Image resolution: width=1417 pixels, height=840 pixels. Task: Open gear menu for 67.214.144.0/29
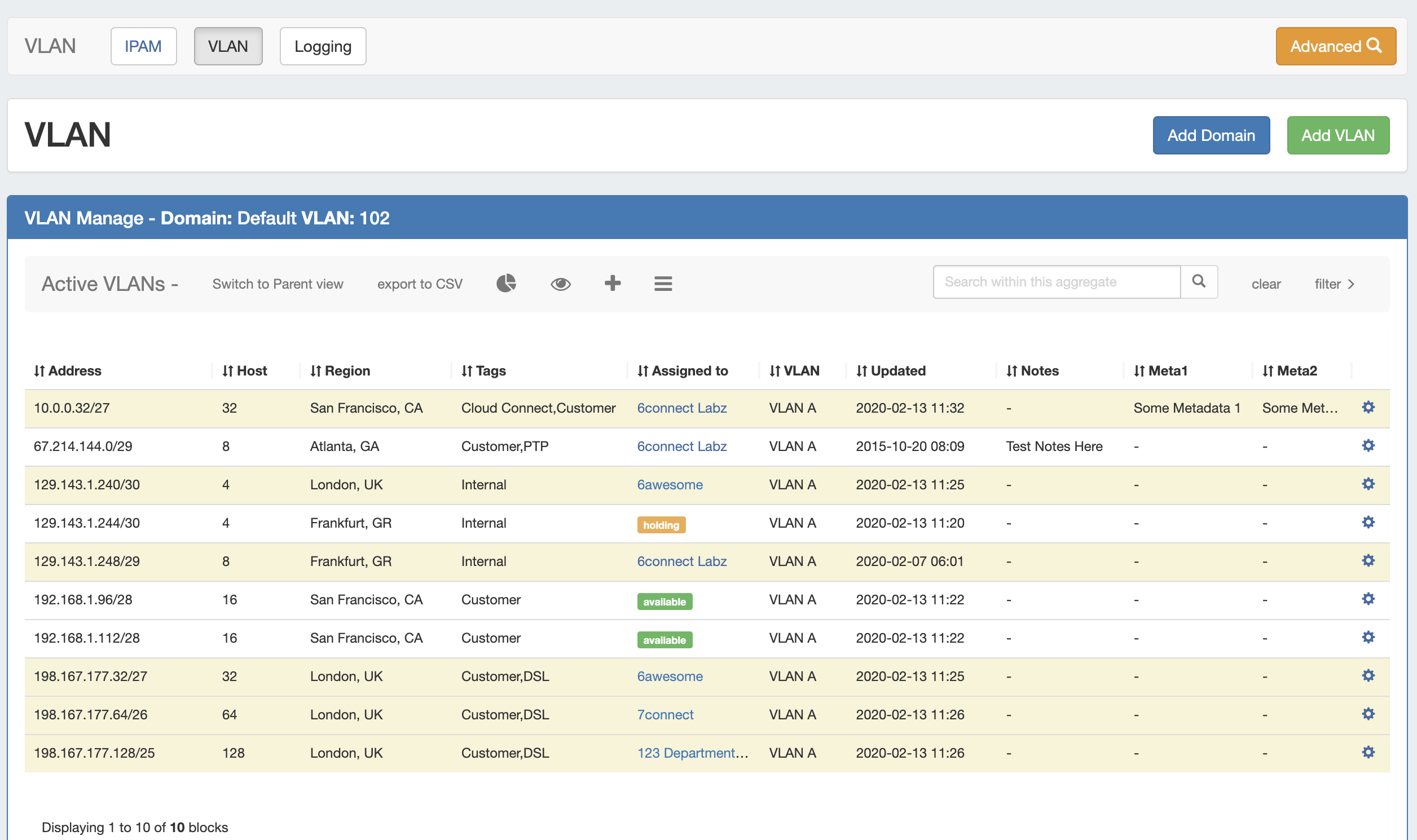point(1368,446)
